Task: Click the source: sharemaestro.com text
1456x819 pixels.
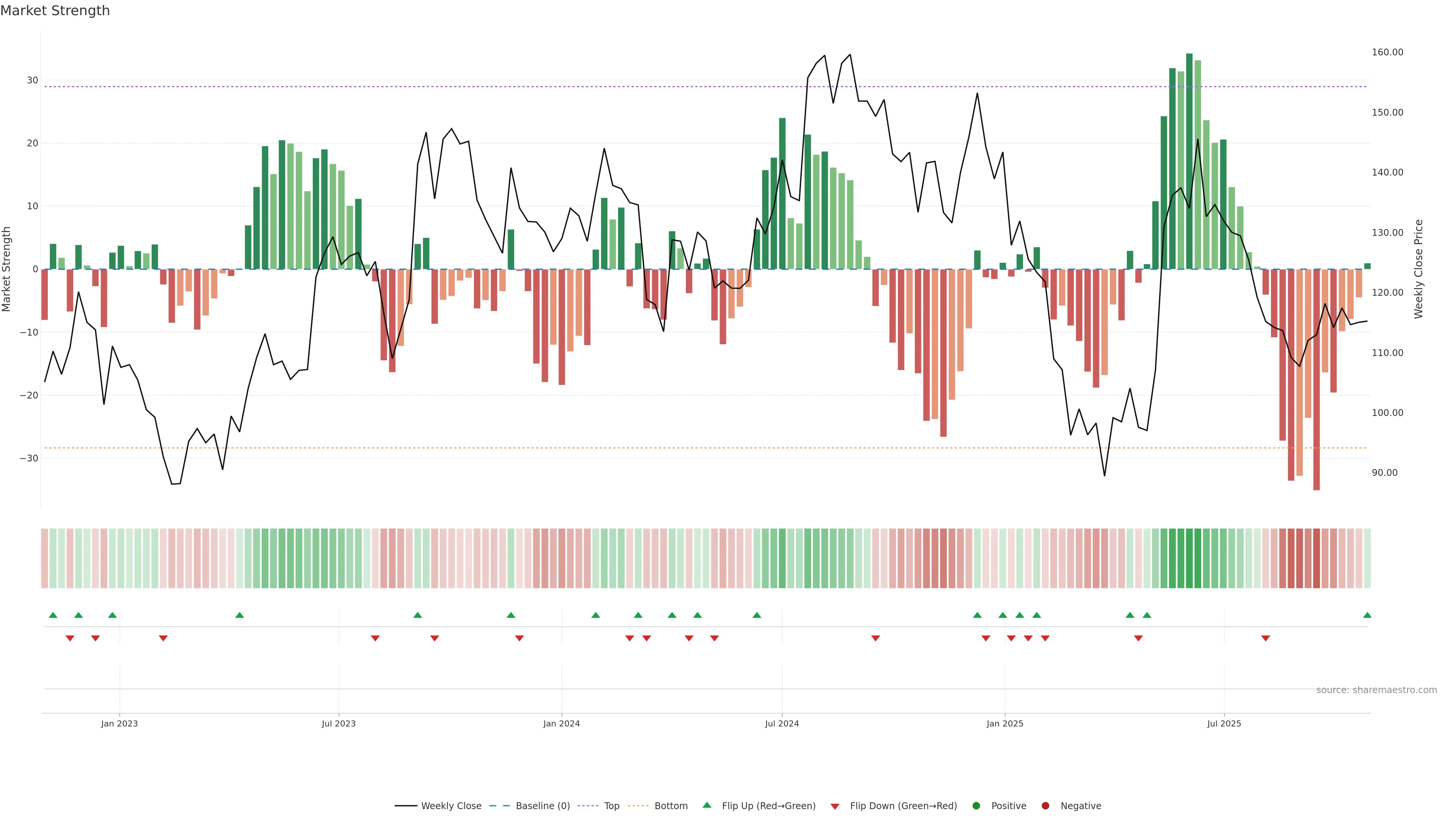Action: pos(1376,690)
